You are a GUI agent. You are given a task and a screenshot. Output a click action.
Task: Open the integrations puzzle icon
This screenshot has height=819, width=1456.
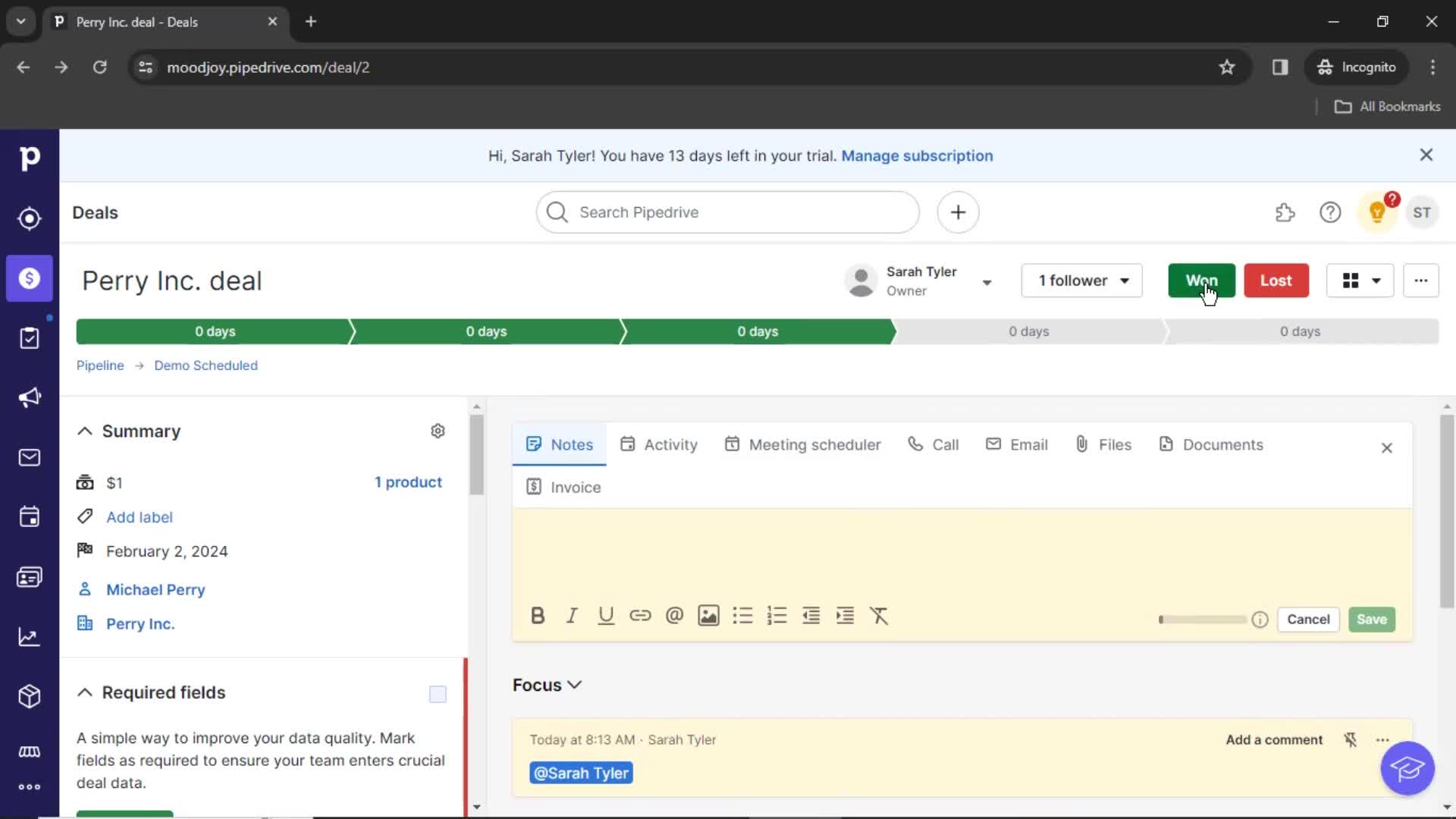(x=1285, y=212)
